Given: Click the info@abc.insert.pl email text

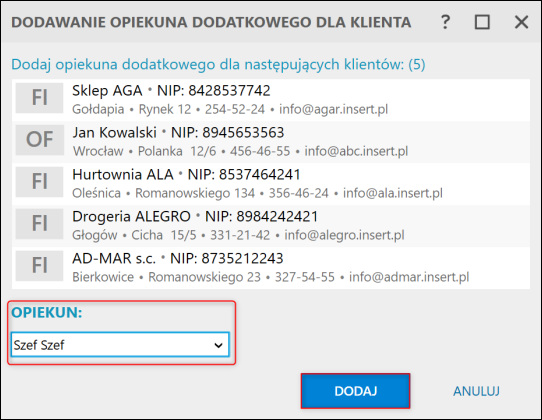Looking at the screenshot, I should click(x=356, y=151).
